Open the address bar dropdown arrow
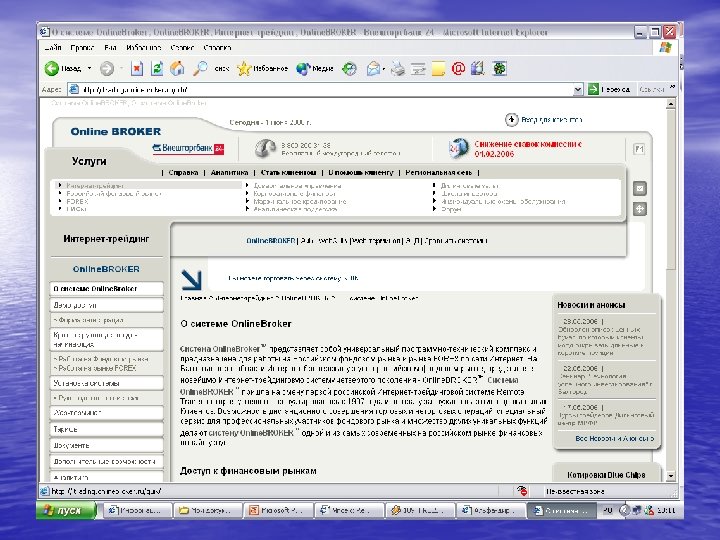Image resolution: width=720 pixels, height=540 pixels. click(578, 90)
